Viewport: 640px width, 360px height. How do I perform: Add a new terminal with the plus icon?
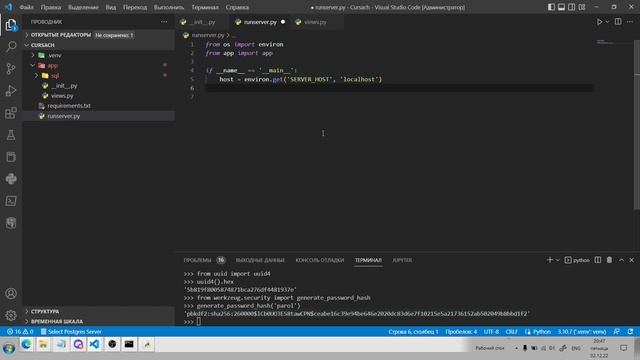pos(549,260)
